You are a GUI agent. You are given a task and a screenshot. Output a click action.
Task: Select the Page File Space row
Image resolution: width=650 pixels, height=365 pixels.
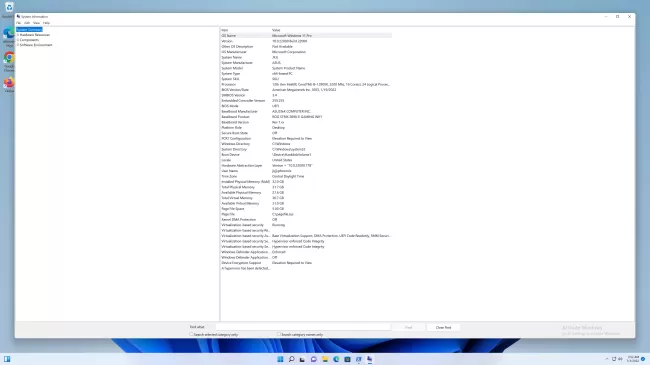click(x=306, y=209)
